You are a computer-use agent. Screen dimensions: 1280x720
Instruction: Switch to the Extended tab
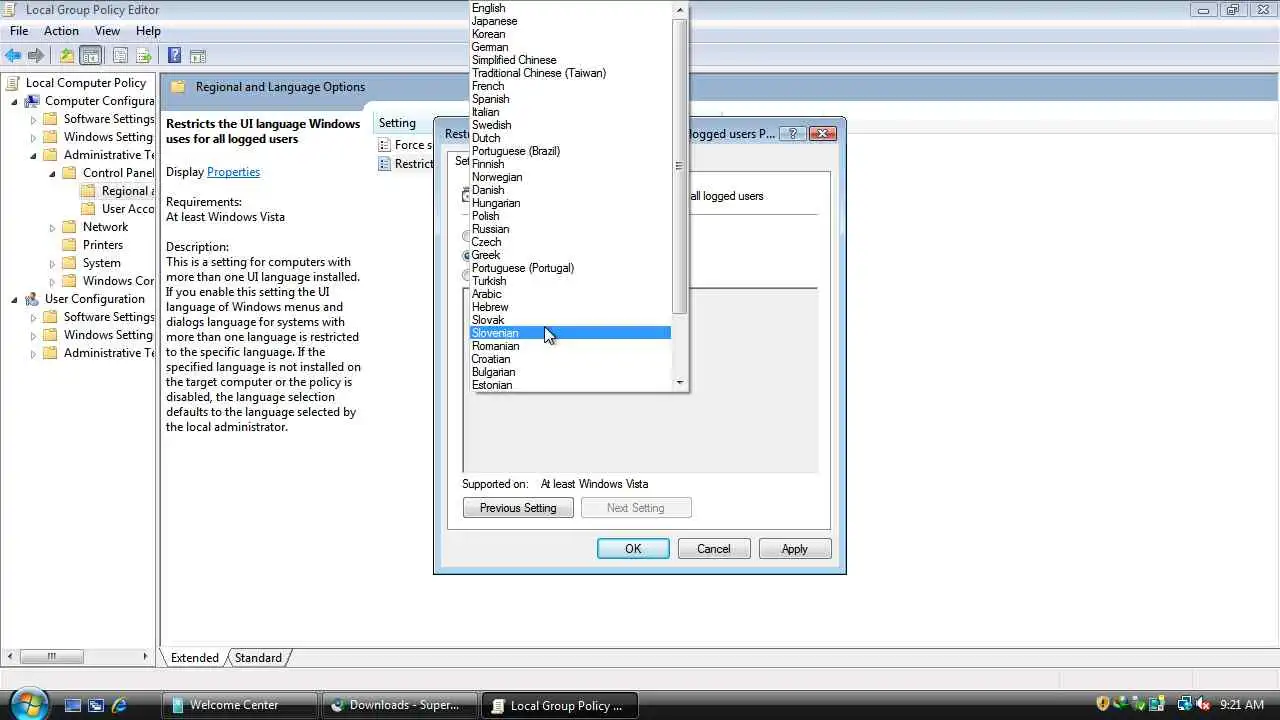pyautogui.click(x=194, y=658)
